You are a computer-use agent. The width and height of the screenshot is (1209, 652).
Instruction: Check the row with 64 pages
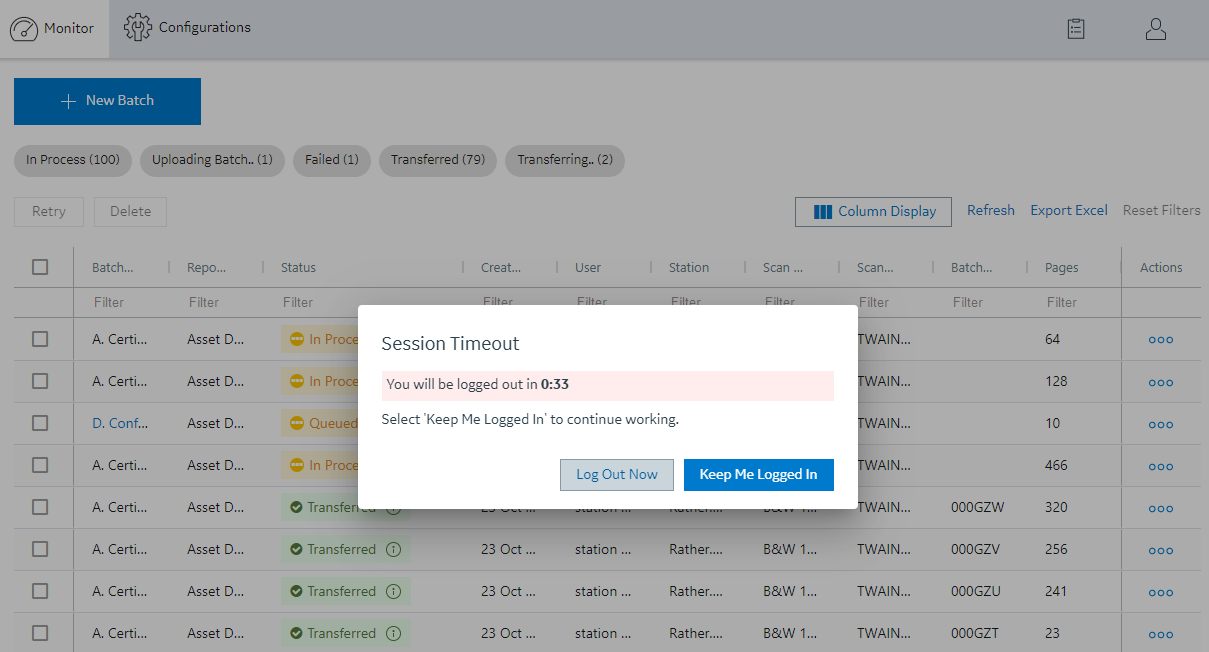[40, 339]
